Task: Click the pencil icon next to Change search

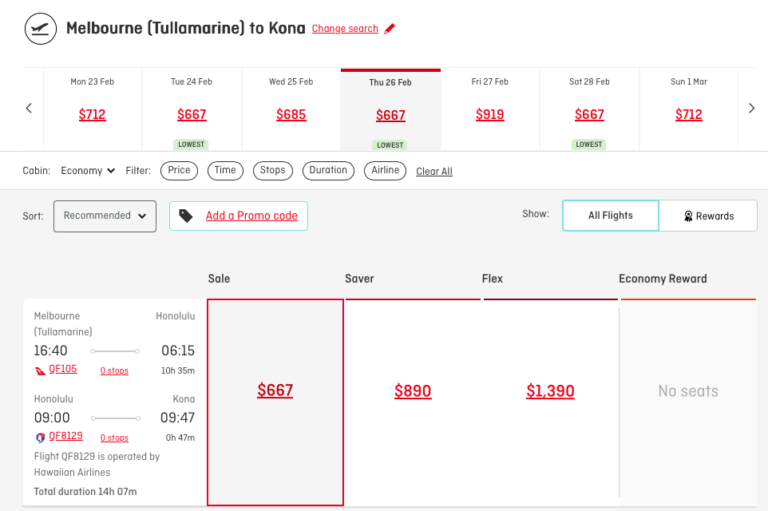Action: click(x=390, y=29)
